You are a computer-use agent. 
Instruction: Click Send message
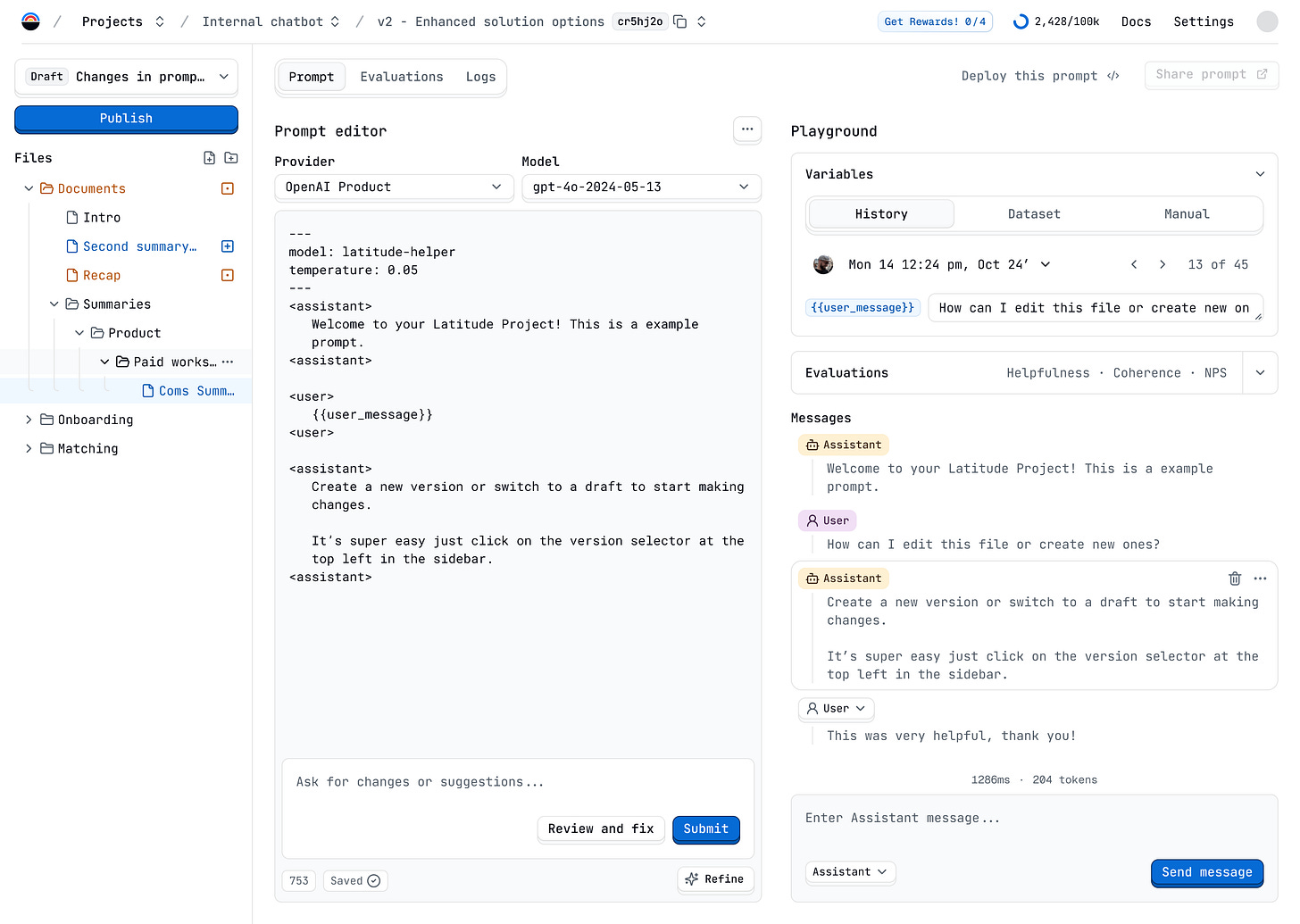[1206, 872]
